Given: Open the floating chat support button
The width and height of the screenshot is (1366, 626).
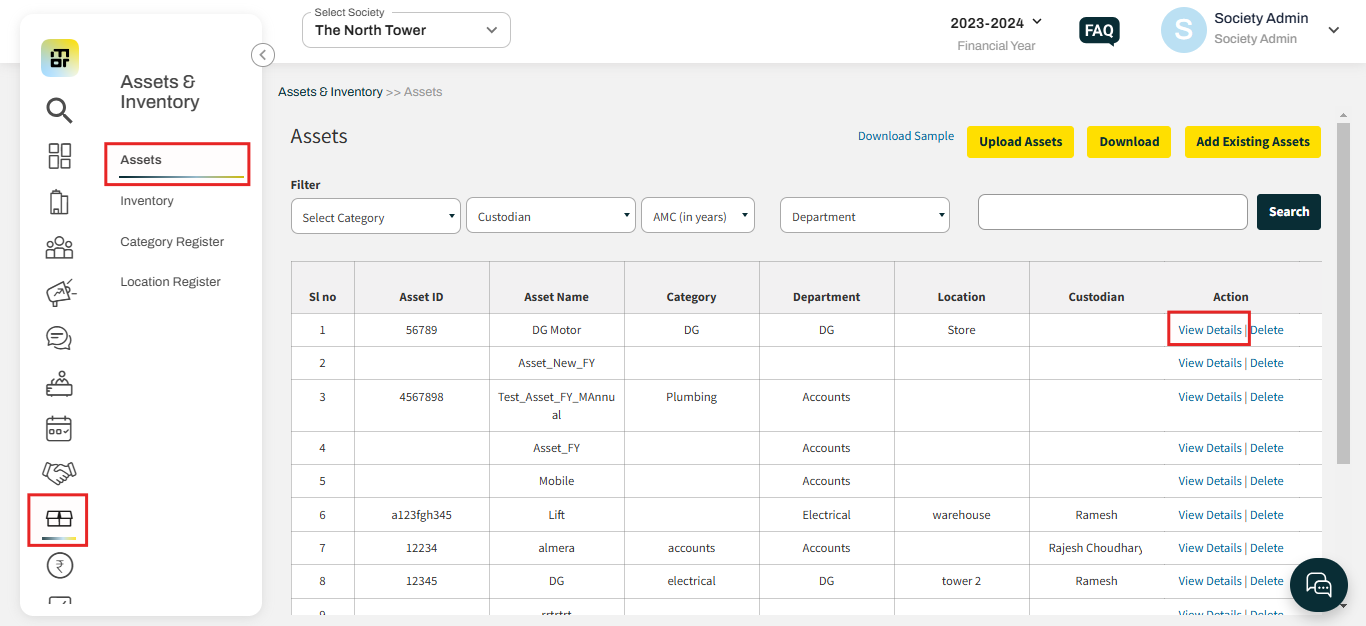Looking at the screenshot, I should [1319, 585].
